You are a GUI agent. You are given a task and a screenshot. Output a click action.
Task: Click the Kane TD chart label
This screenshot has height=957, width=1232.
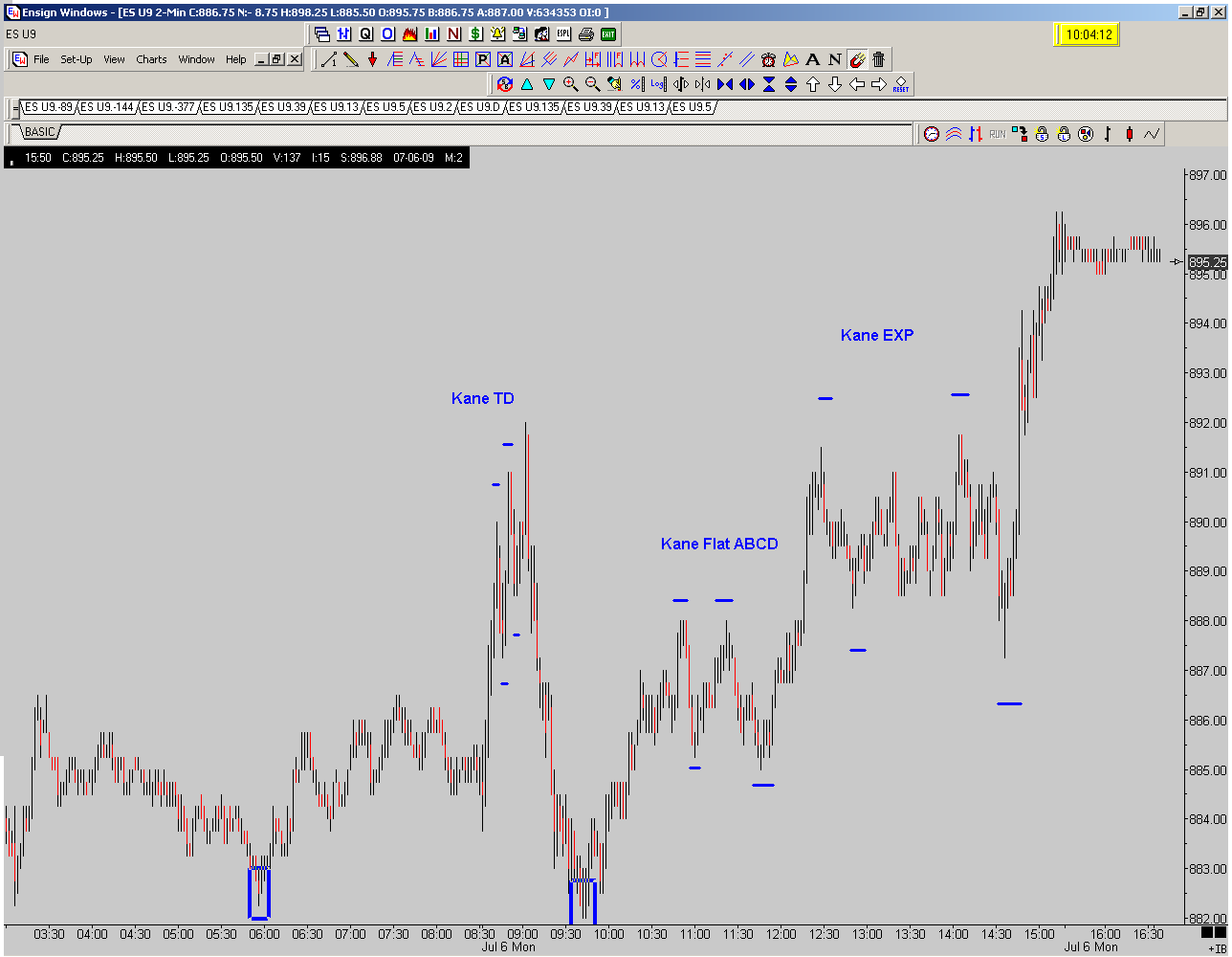pyautogui.click(x=482, y=398)
